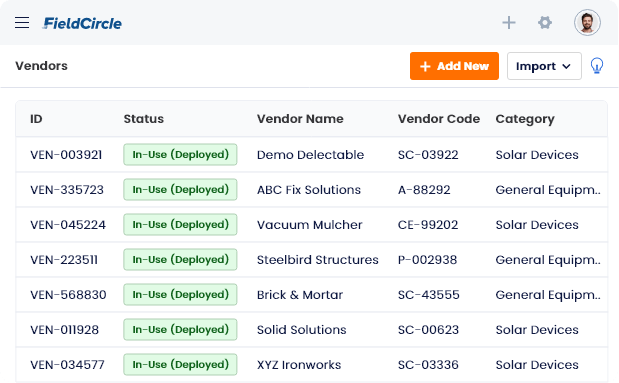Viewport: 619px width, 383px height.
Task: Click the FieldCircle logo
Action: 82,23
